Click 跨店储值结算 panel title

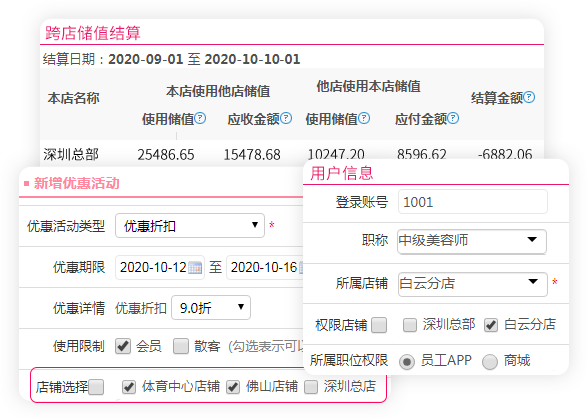pos(93,33)
